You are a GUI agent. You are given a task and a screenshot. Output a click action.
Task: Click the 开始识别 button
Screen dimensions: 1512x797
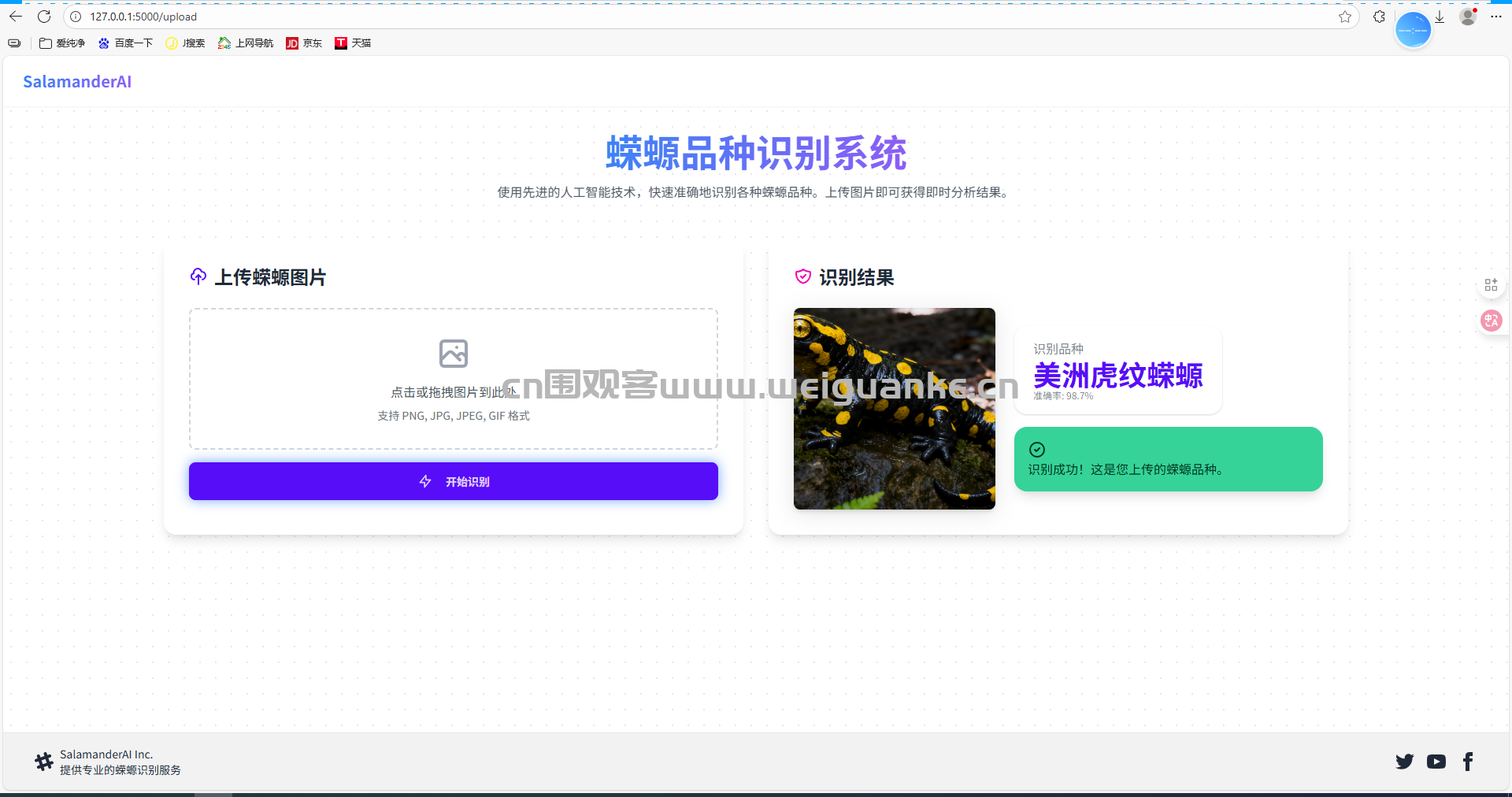(x=453, y=481)
